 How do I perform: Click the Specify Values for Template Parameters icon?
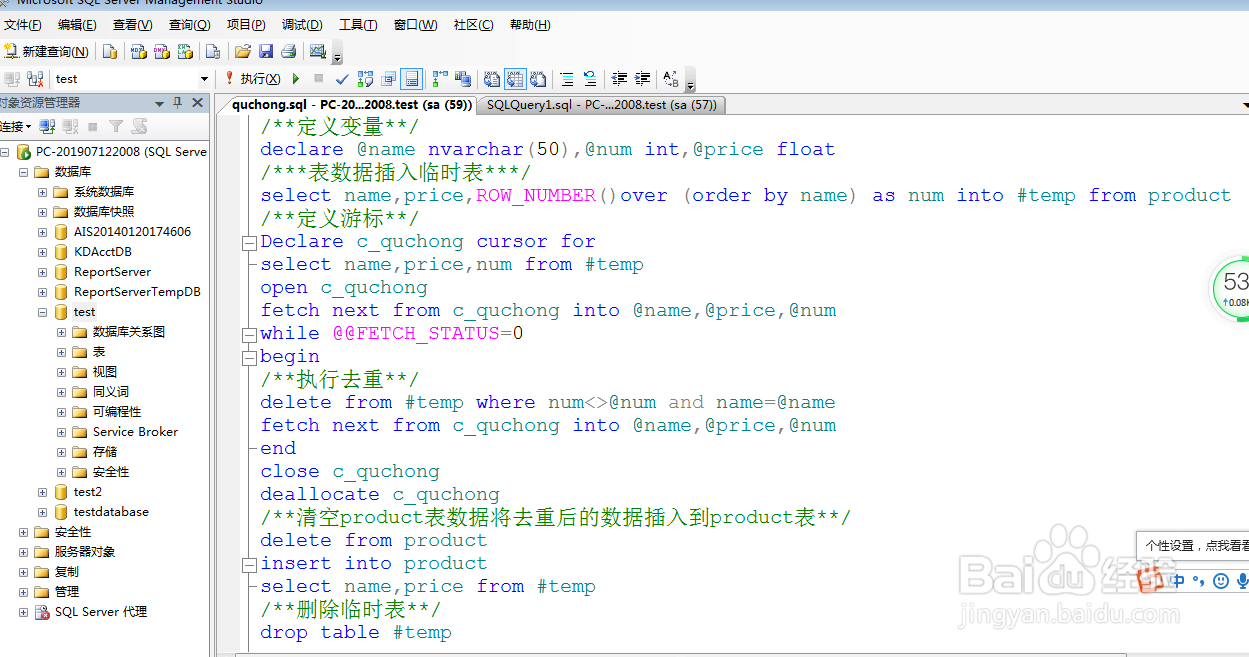coord(670,78)
